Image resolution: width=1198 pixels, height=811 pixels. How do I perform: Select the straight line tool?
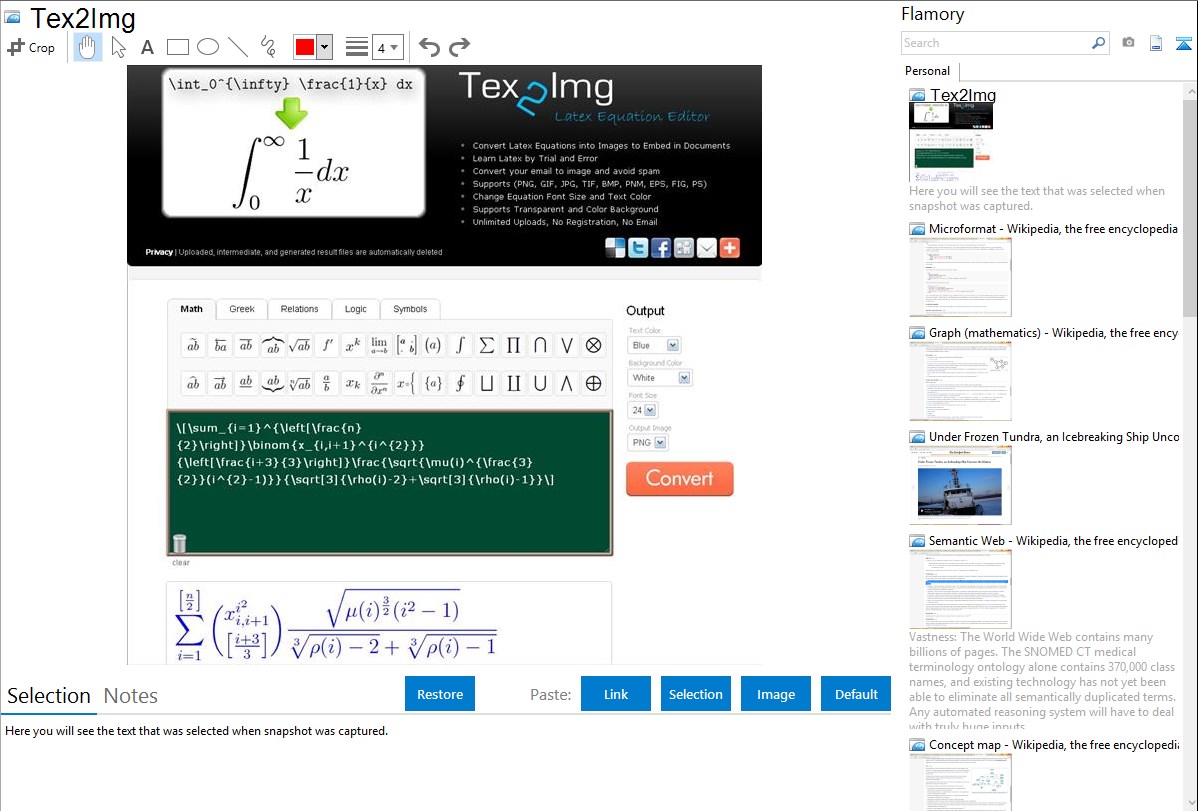coord(238,47)
